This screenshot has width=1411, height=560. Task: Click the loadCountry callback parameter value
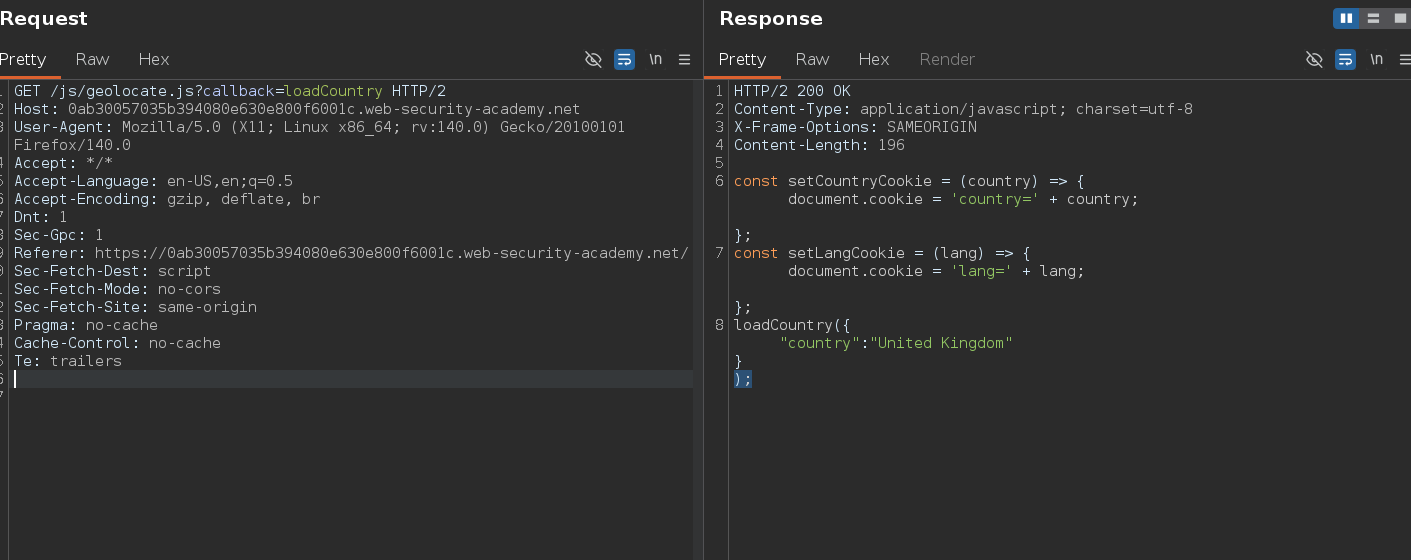[x=334, y=91]
